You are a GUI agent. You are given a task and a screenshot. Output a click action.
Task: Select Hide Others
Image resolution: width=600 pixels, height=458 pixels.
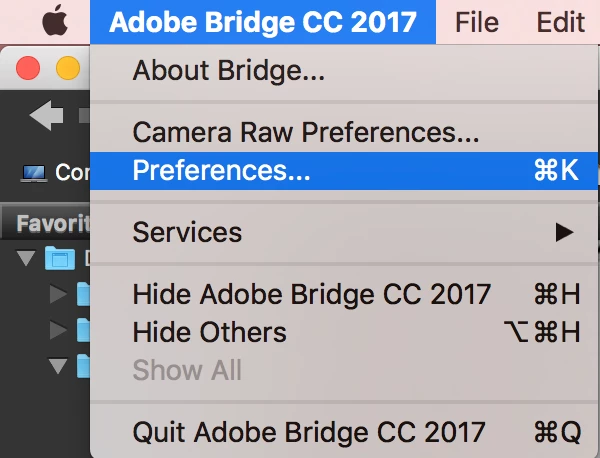pos(210,332)
